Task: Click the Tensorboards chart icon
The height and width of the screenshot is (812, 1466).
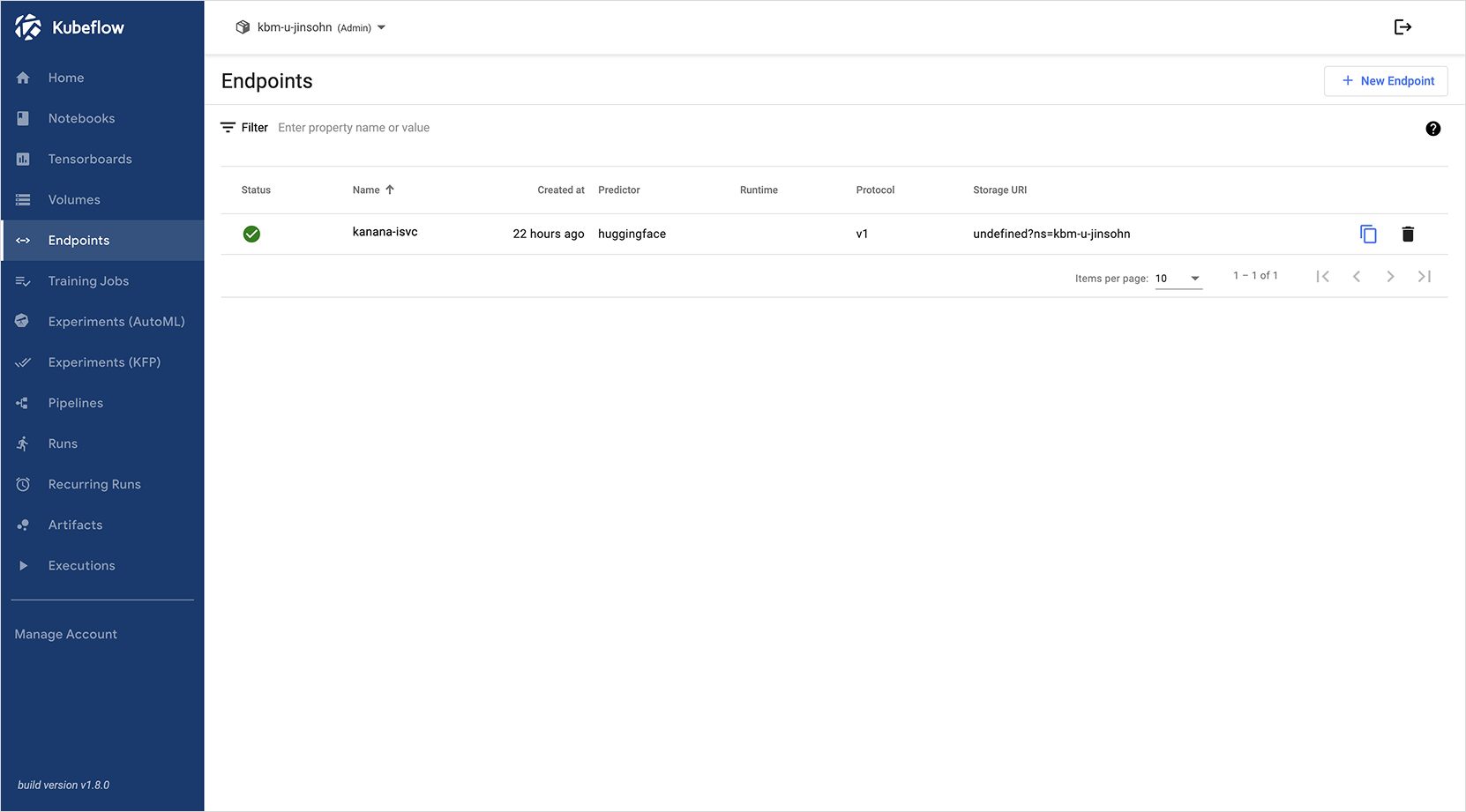Action: tap(23, 159)
